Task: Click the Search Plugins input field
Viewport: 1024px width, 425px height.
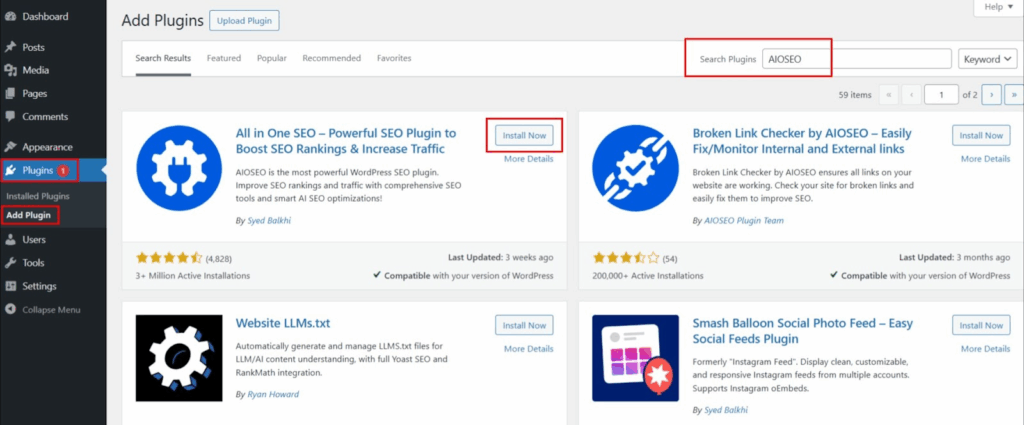Action: (856, 59)
